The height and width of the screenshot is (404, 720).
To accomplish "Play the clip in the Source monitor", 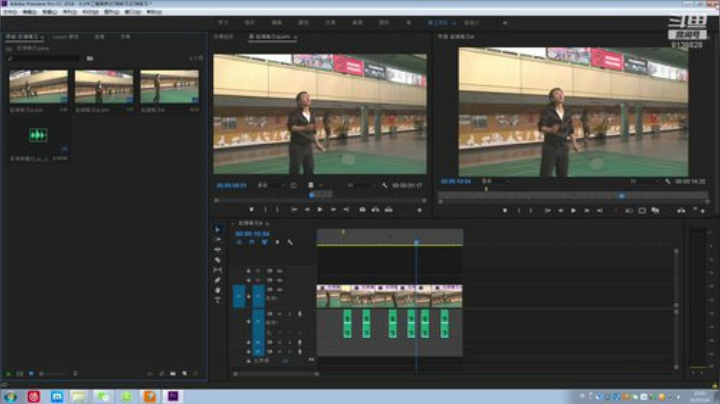I will (320, 210).
